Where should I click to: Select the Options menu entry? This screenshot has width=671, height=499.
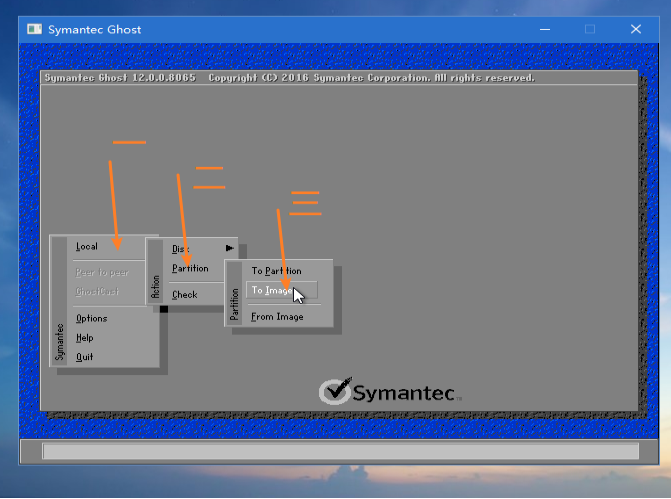[92, 318]
